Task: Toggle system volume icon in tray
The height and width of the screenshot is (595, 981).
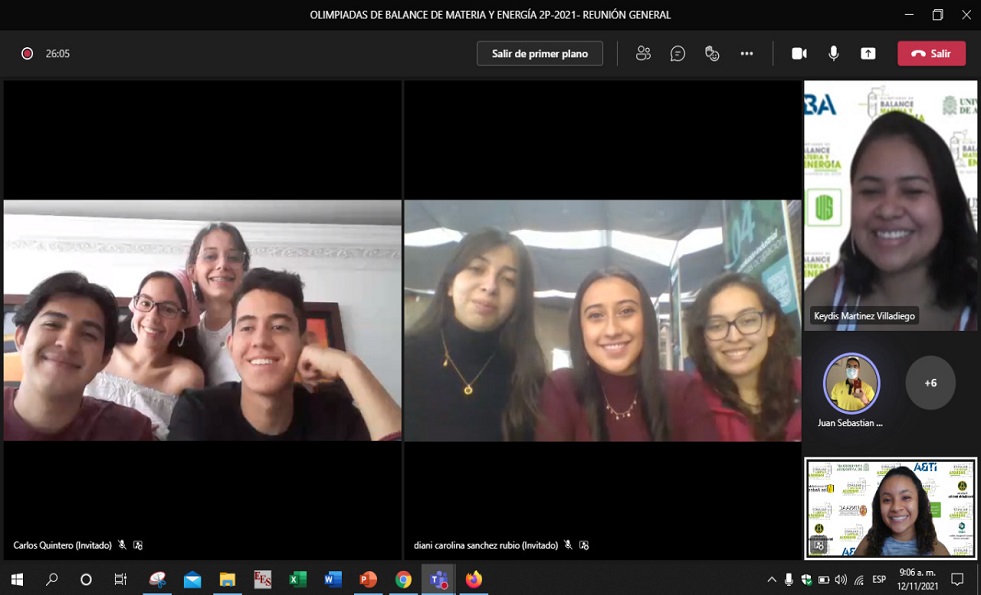Action: [840, 580]
